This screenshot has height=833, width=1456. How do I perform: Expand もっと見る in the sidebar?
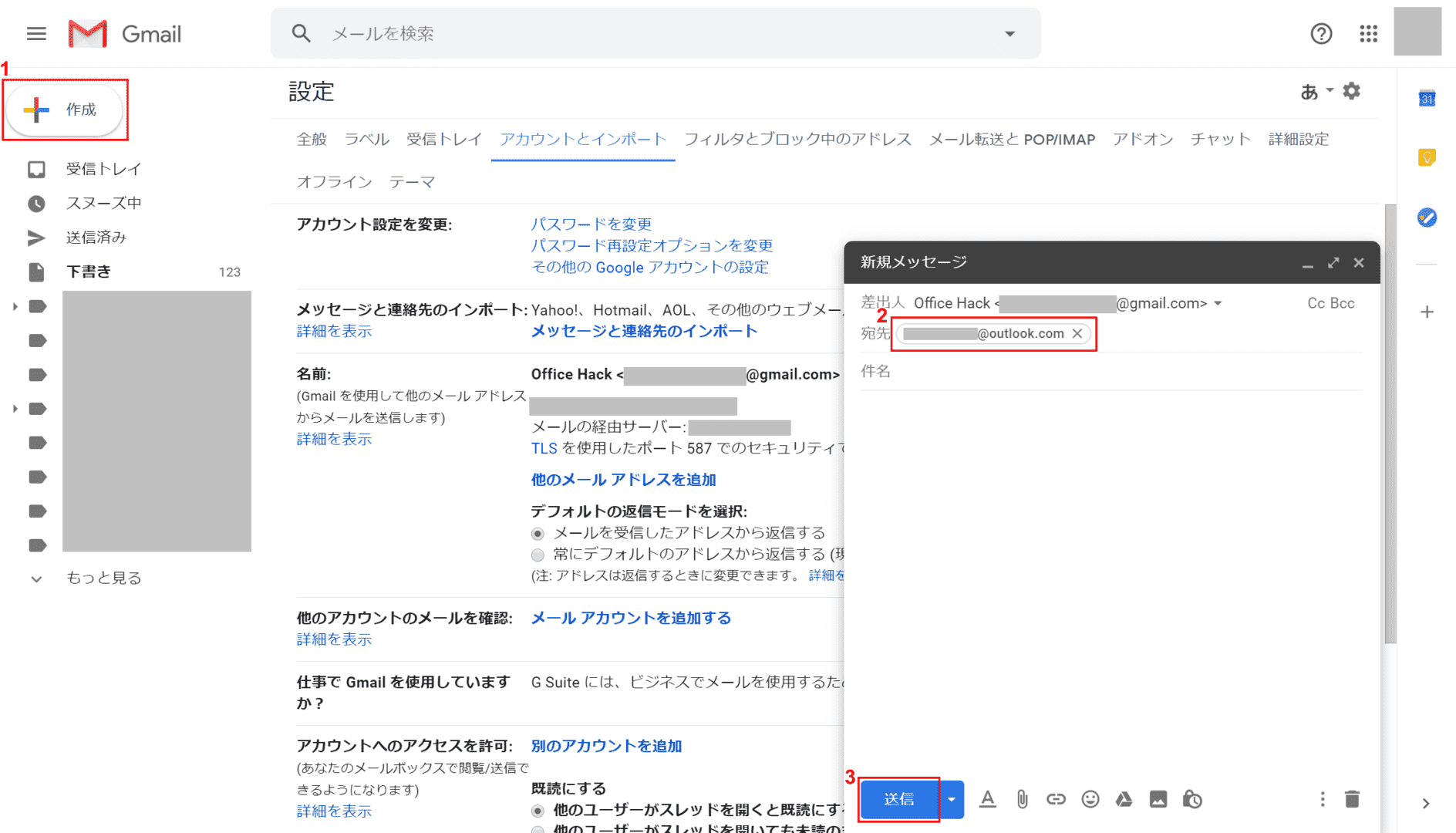tap(103, 578)
